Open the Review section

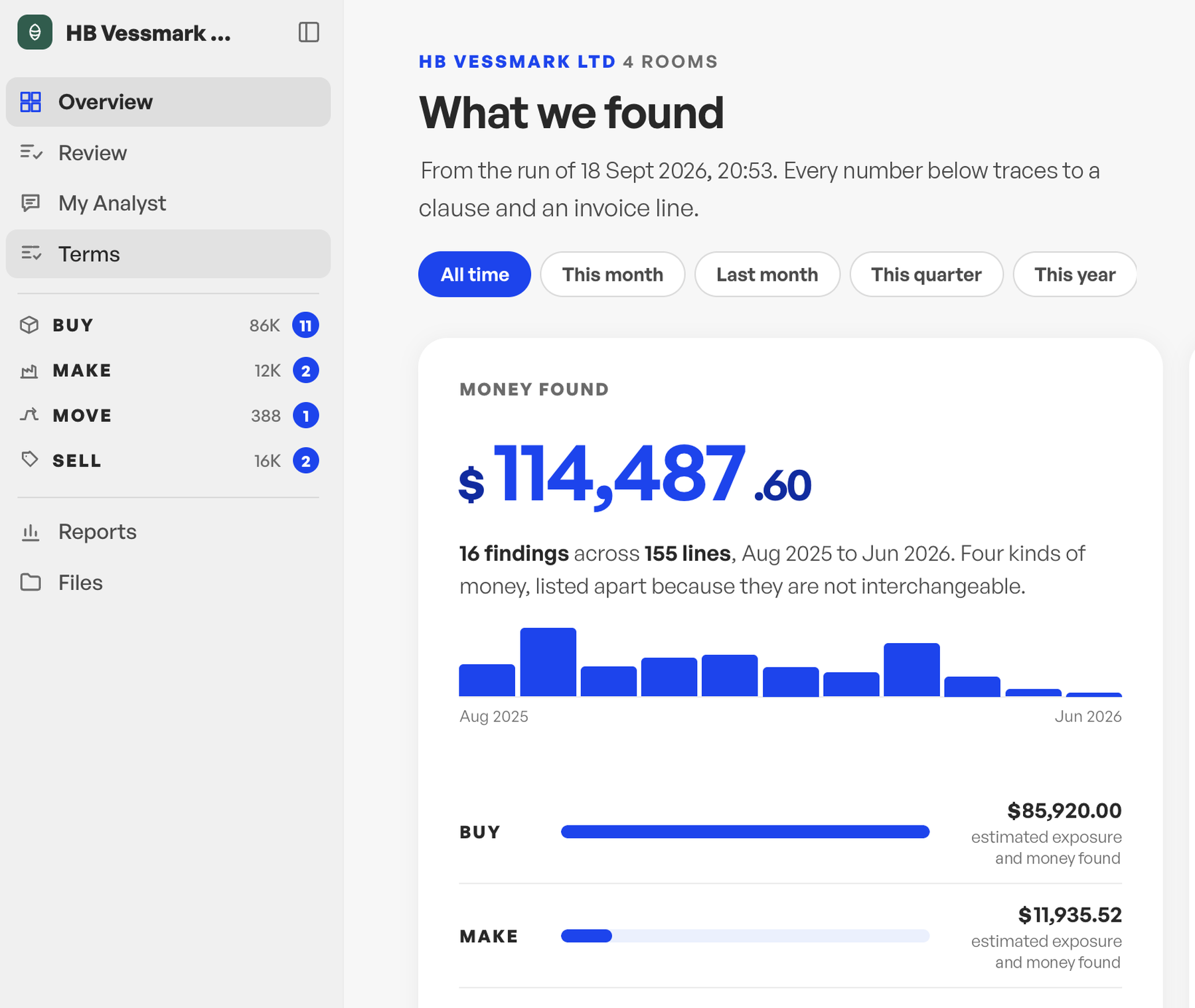pyautogui.click(x=168, y=153)
